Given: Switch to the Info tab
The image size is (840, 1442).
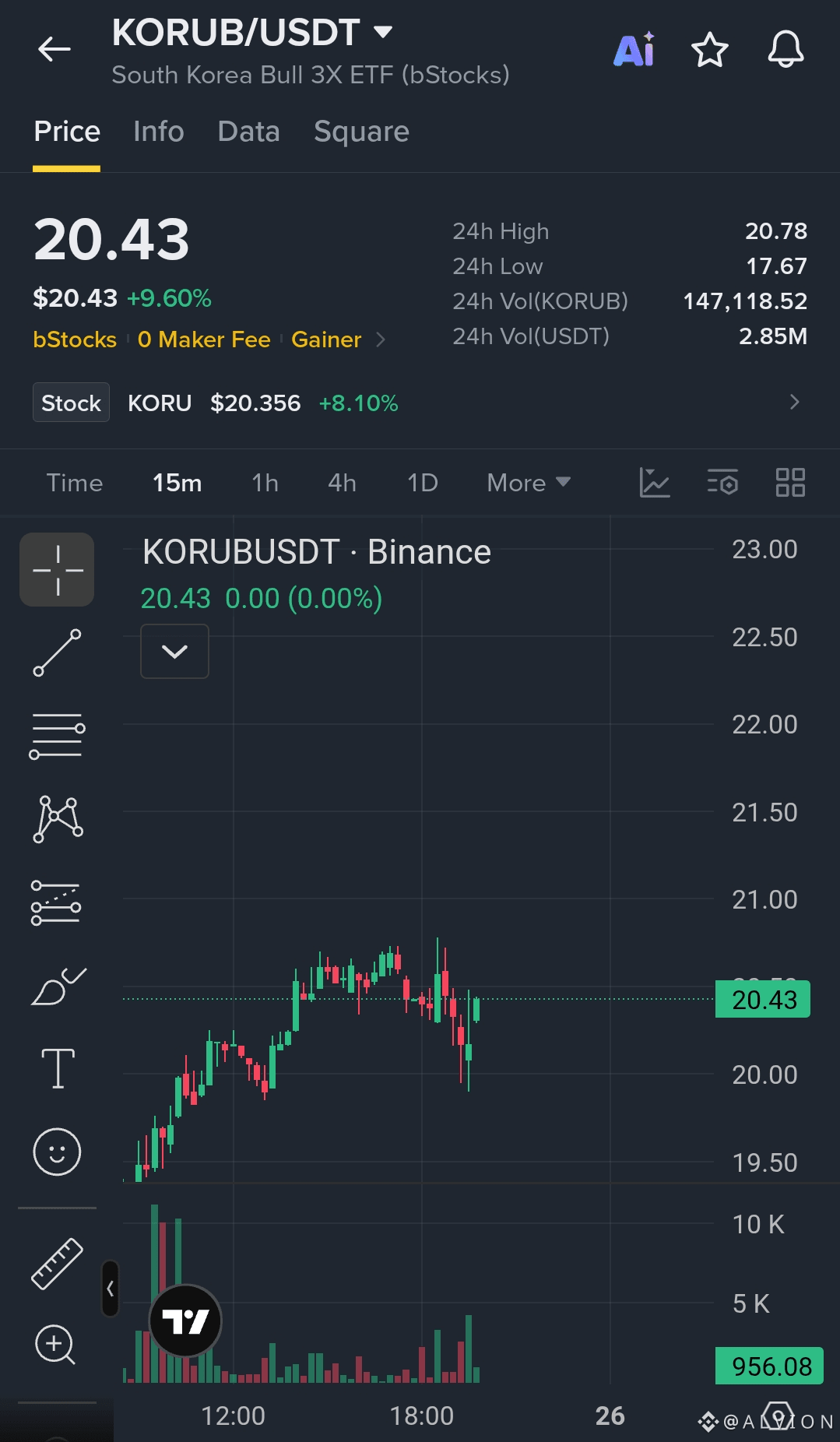Looking at the screenshot, I should pyautogui.click(x=159, y=132).
